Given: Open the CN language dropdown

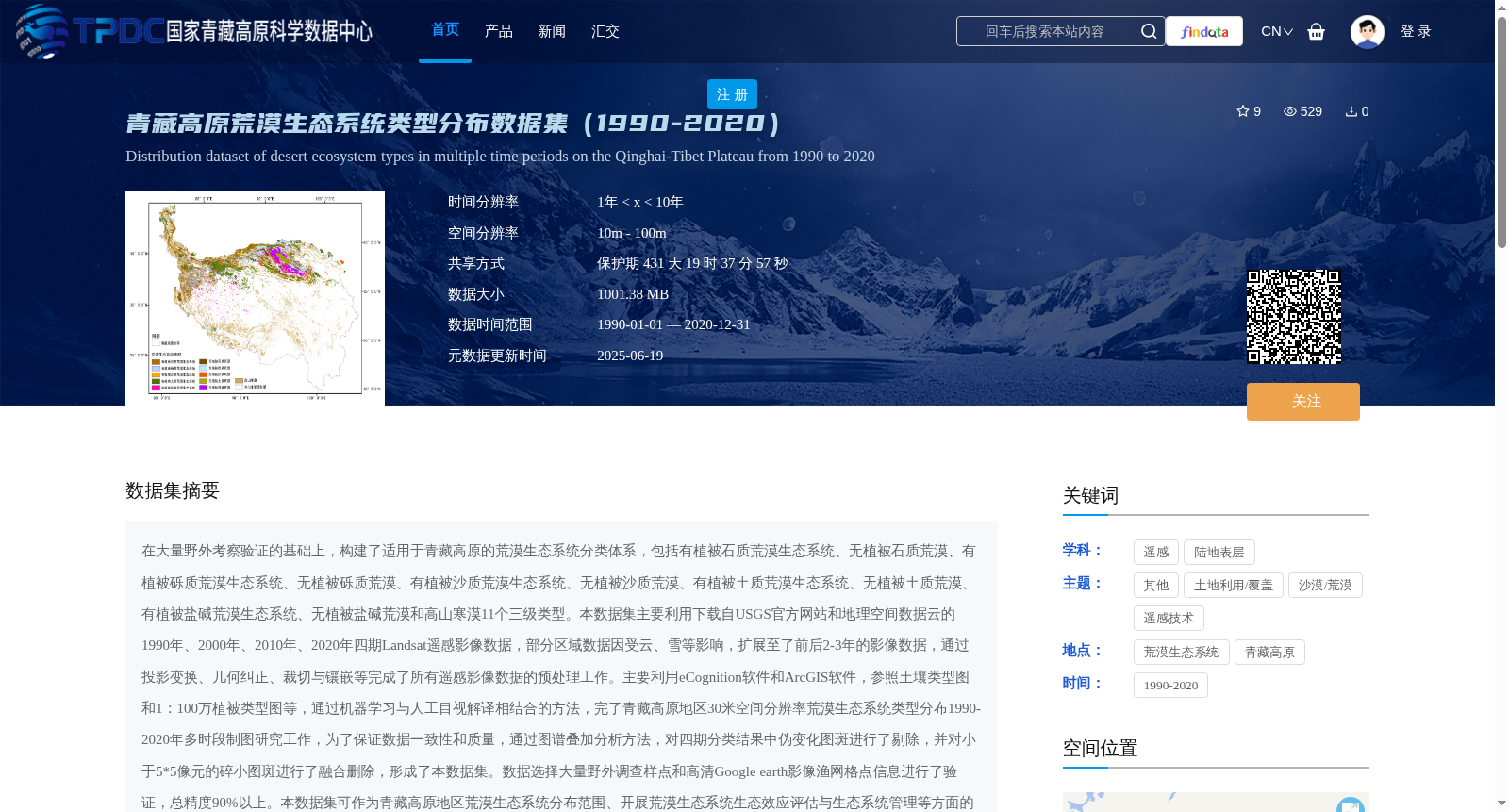Looking at the screenshot, I should tap(1277, 31).
